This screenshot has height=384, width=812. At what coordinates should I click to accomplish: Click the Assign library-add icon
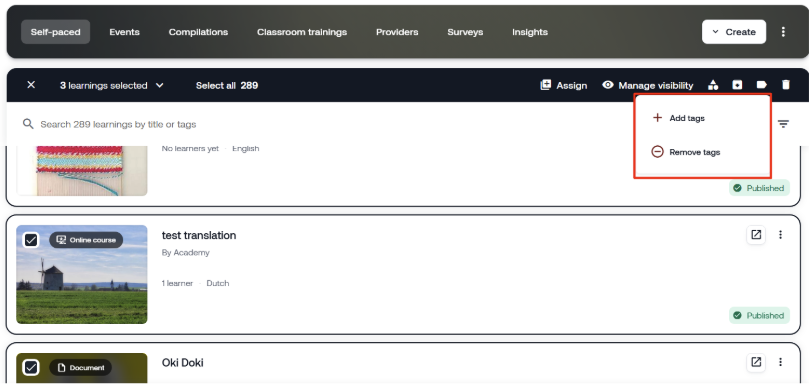(545, 85)
